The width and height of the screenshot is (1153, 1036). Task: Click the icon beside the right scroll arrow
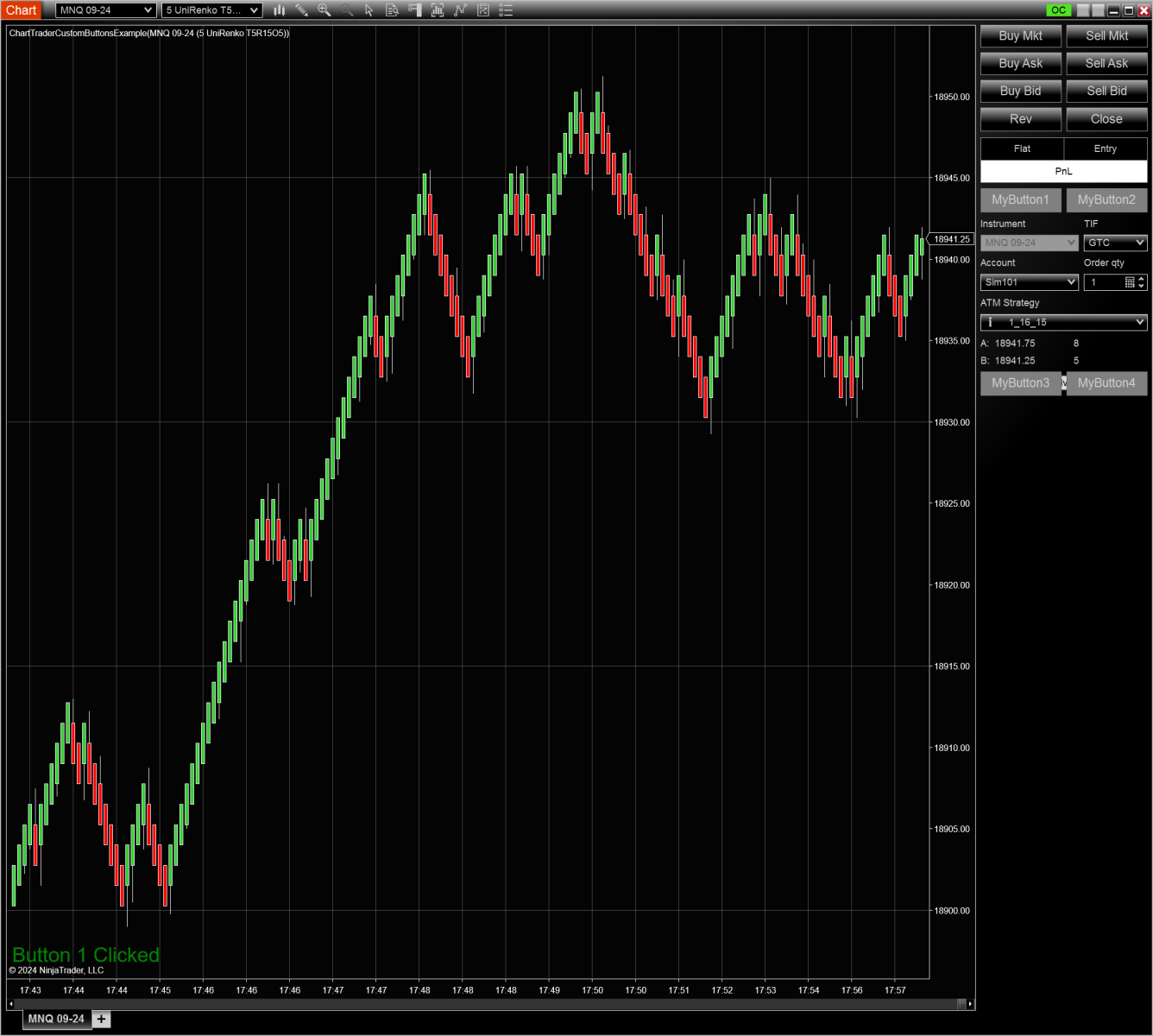point(961,1004)
